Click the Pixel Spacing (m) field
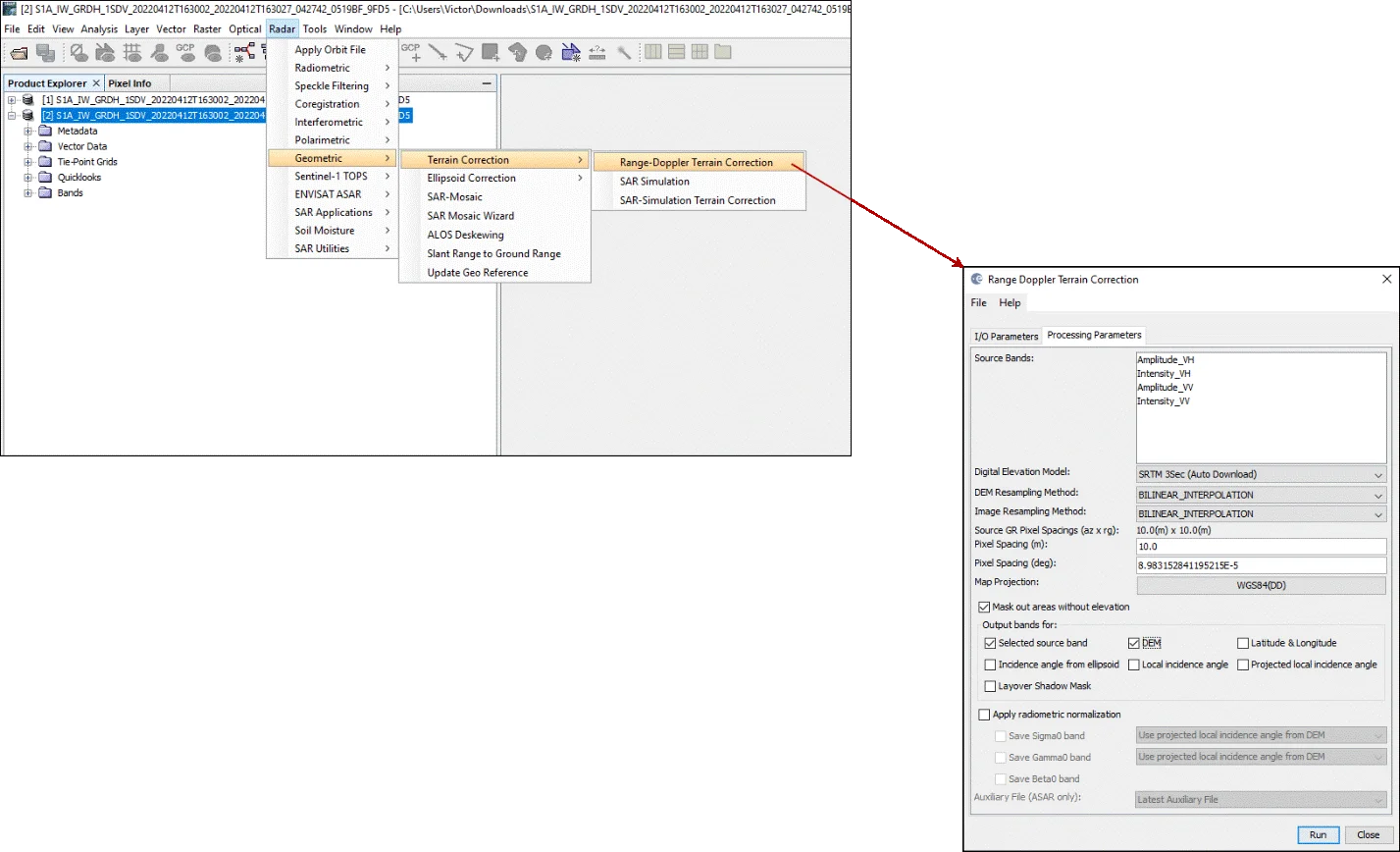Screen dimensions: 1400x852 coord(1261,547)
